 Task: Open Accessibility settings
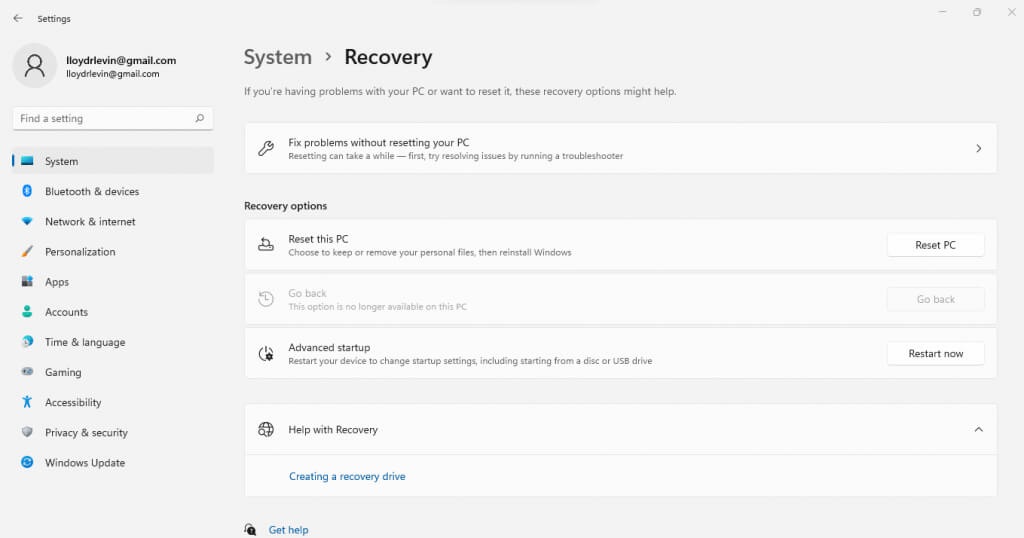tap(112, 402)
